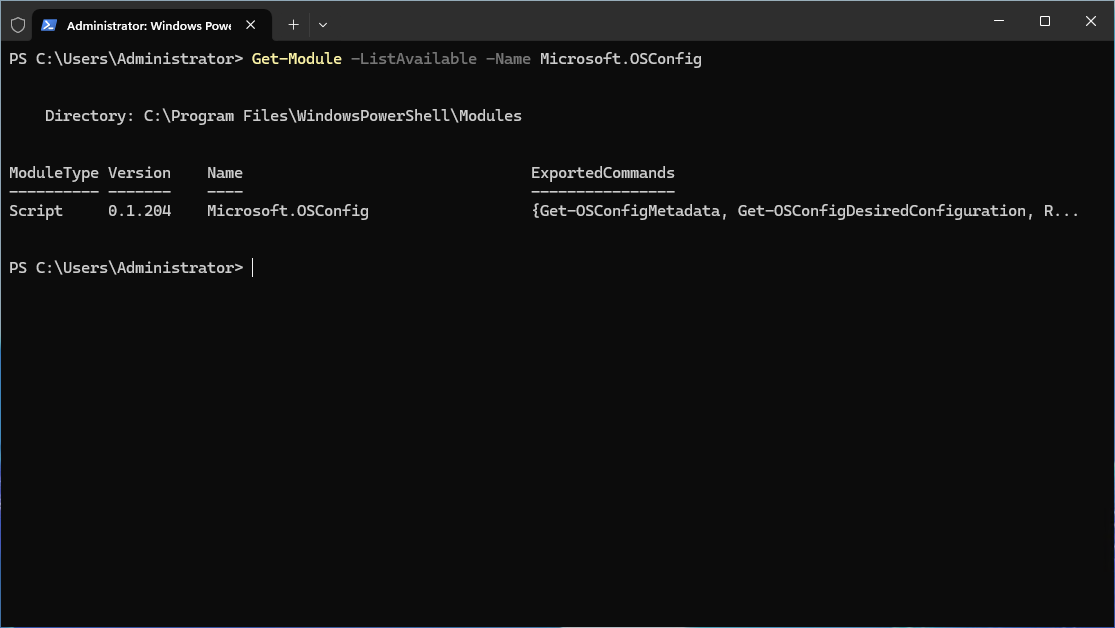Close the Administrator: Windows PowerShell tab
Image resolution: width=1115 pixels, height=628 pixels.
[x=253, y=24]
